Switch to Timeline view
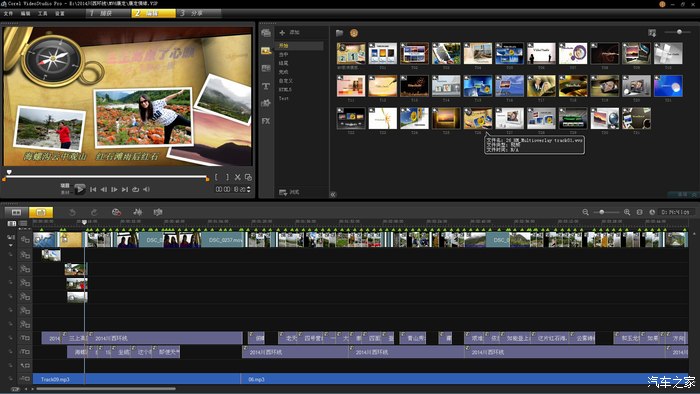This screenshot has height=394, width=700. [41, 212]
